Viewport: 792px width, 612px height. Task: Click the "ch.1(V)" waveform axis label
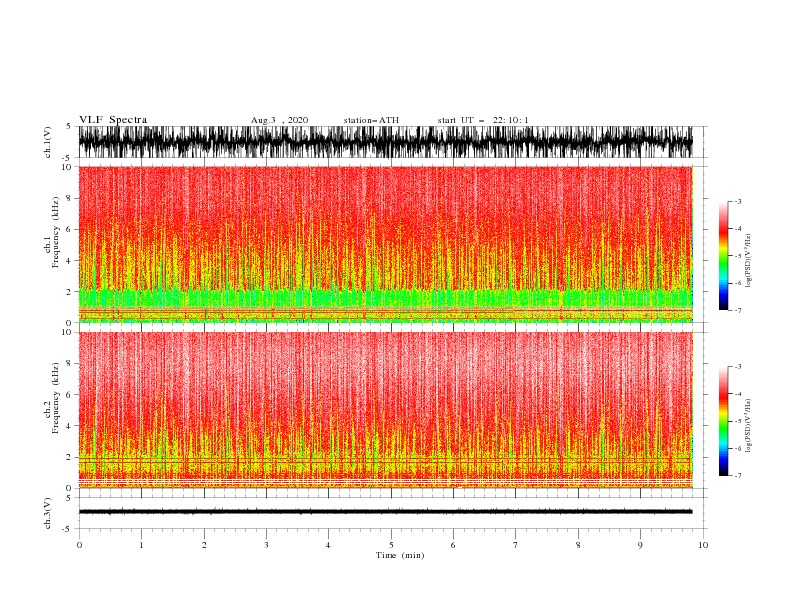pyautogui.click(x=48, y=142)
